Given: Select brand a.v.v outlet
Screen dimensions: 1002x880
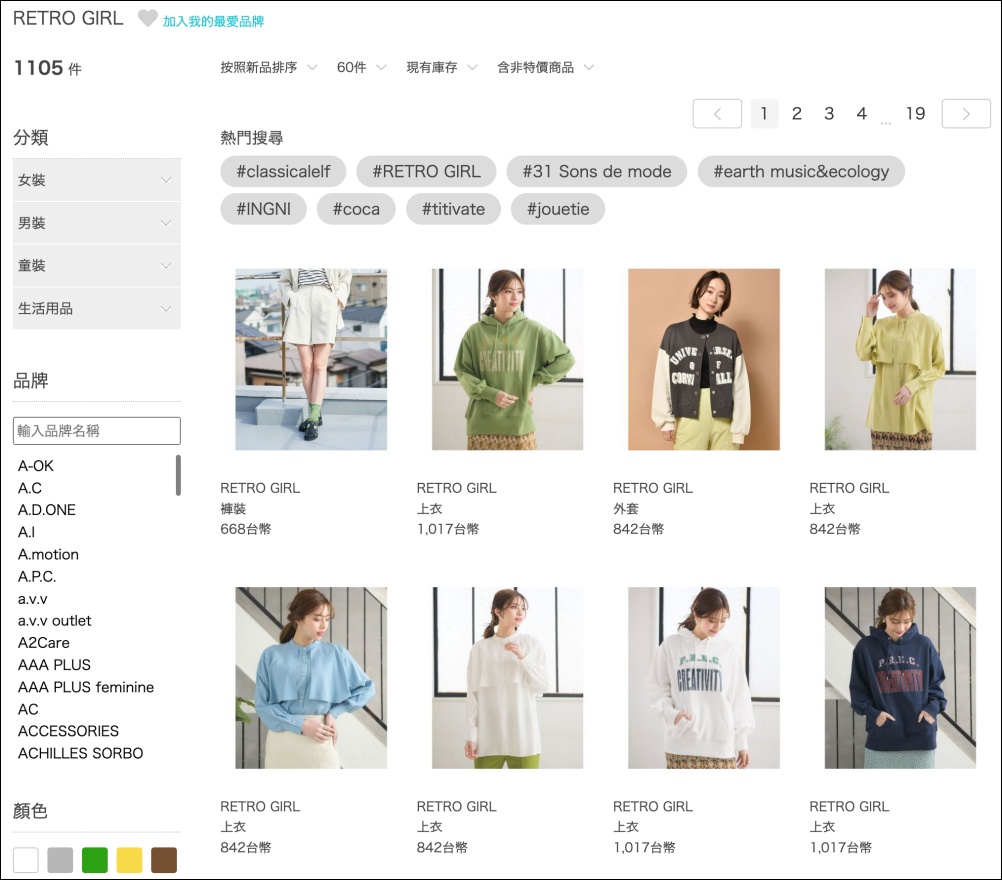Looking at the screenshot, I should click(54, 621).
